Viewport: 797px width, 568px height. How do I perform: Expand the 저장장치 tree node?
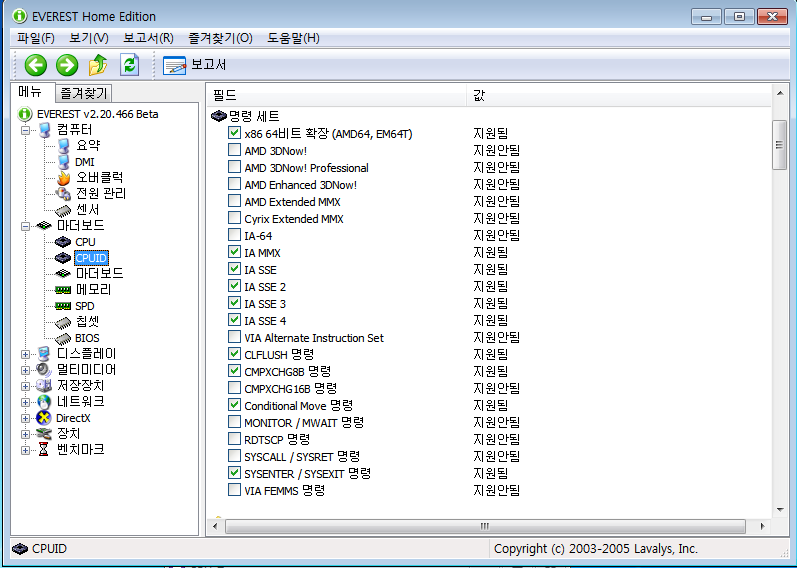tap(25, 386)
